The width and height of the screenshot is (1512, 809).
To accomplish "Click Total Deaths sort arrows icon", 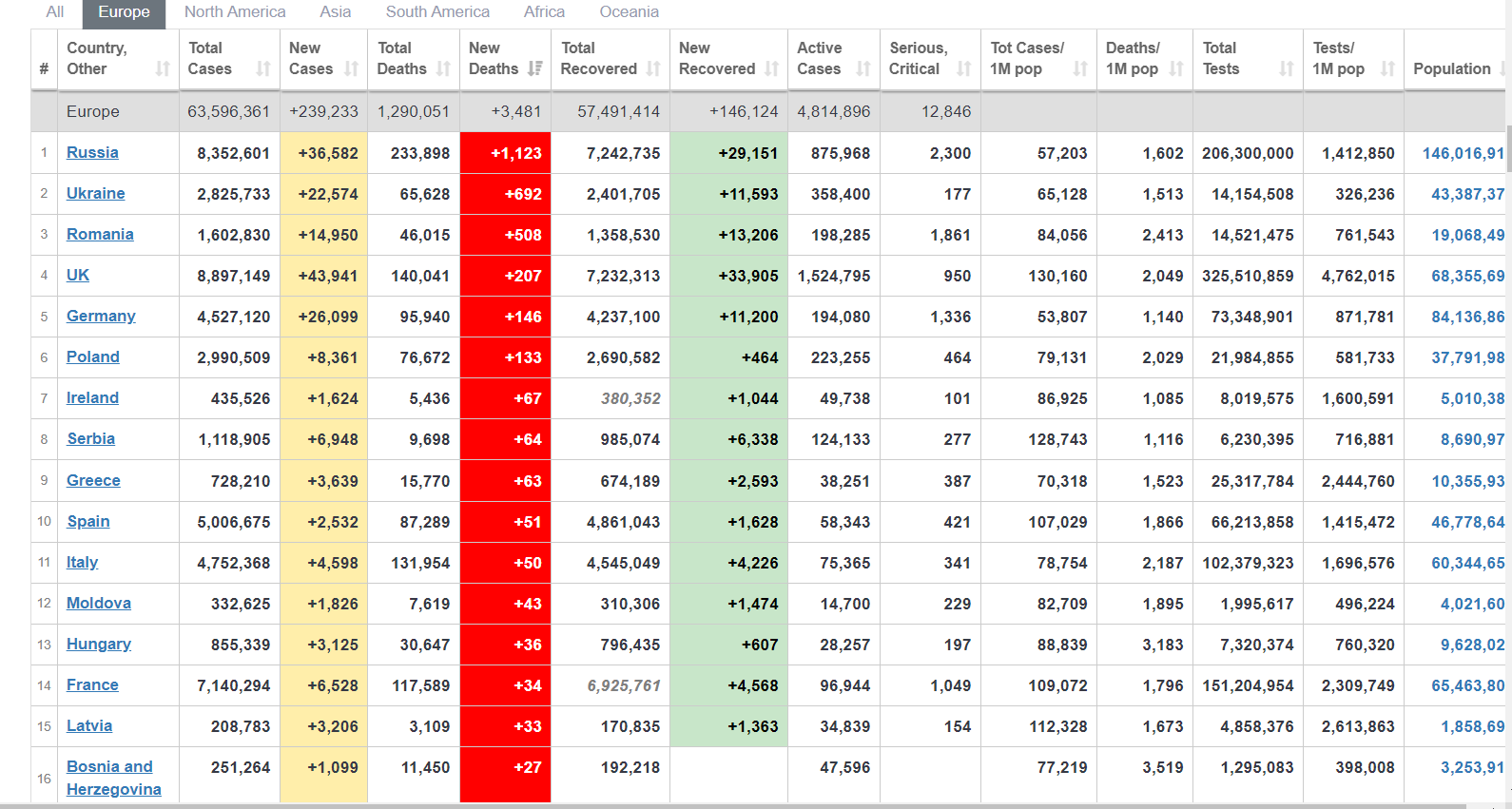I will pos(443,68).
